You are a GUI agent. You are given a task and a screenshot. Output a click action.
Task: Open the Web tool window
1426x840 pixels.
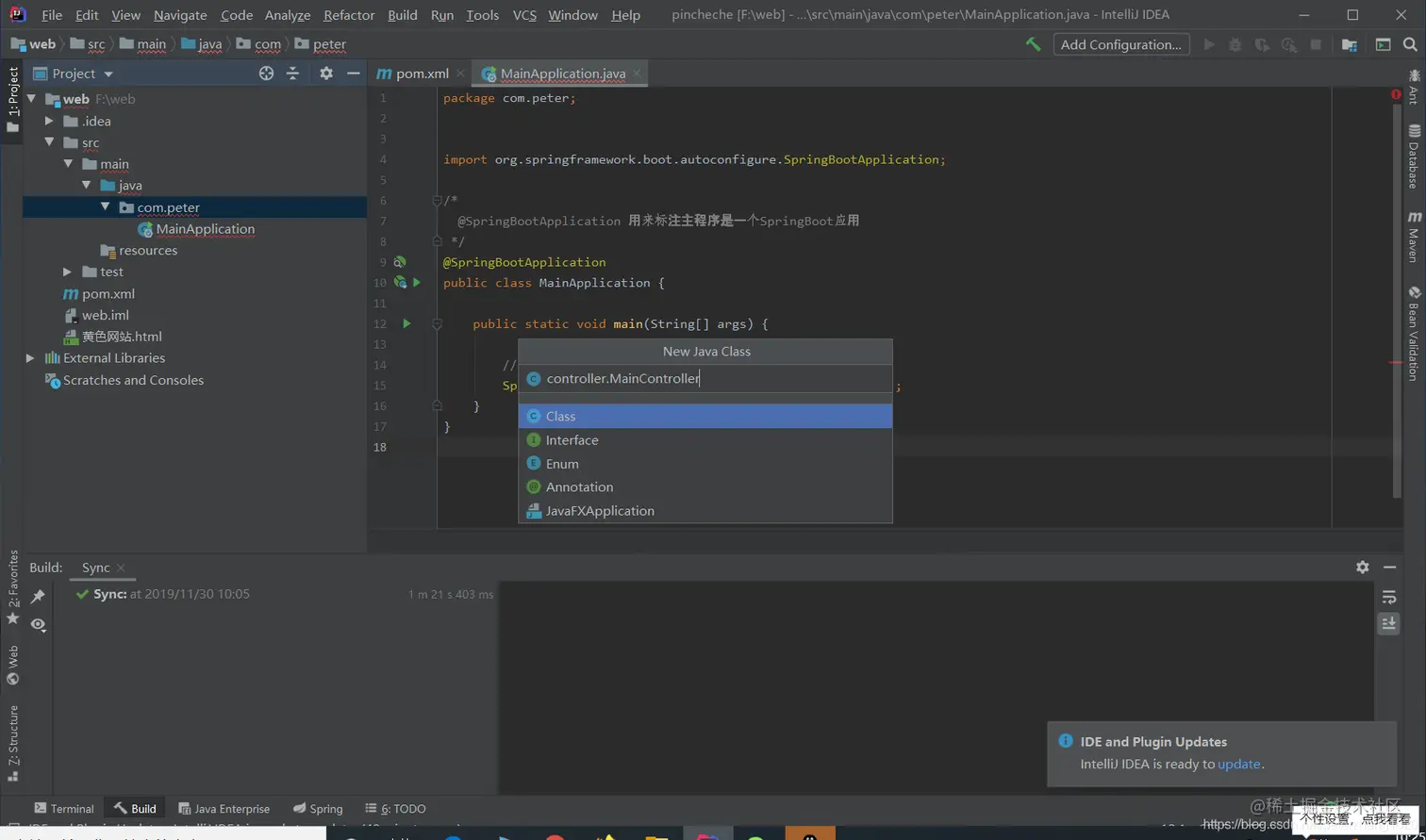(12, 666)
